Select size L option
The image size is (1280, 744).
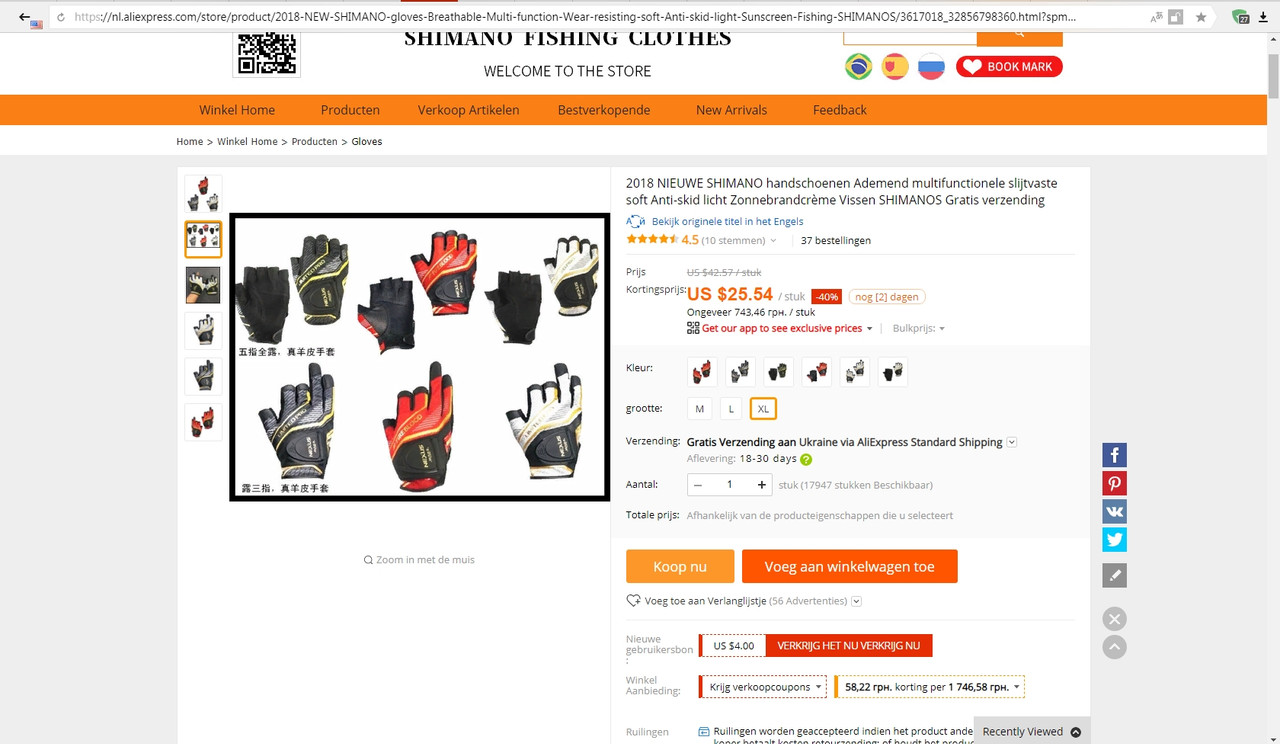[x=731, y=409]
